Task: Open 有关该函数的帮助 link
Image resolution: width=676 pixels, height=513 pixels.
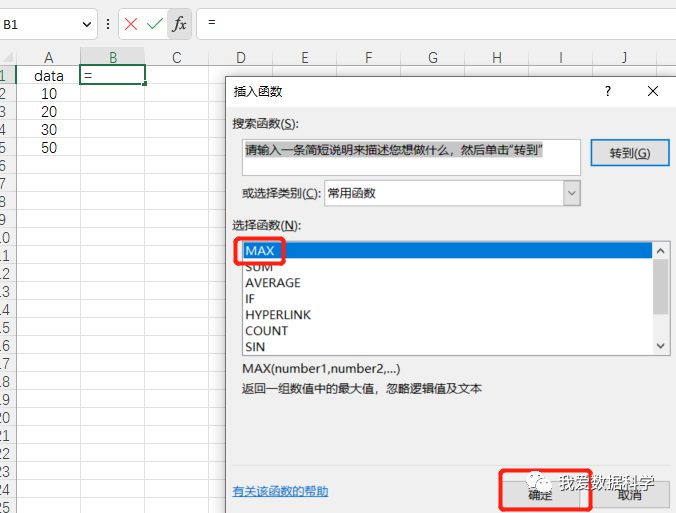Action: (x=280, y=491)
